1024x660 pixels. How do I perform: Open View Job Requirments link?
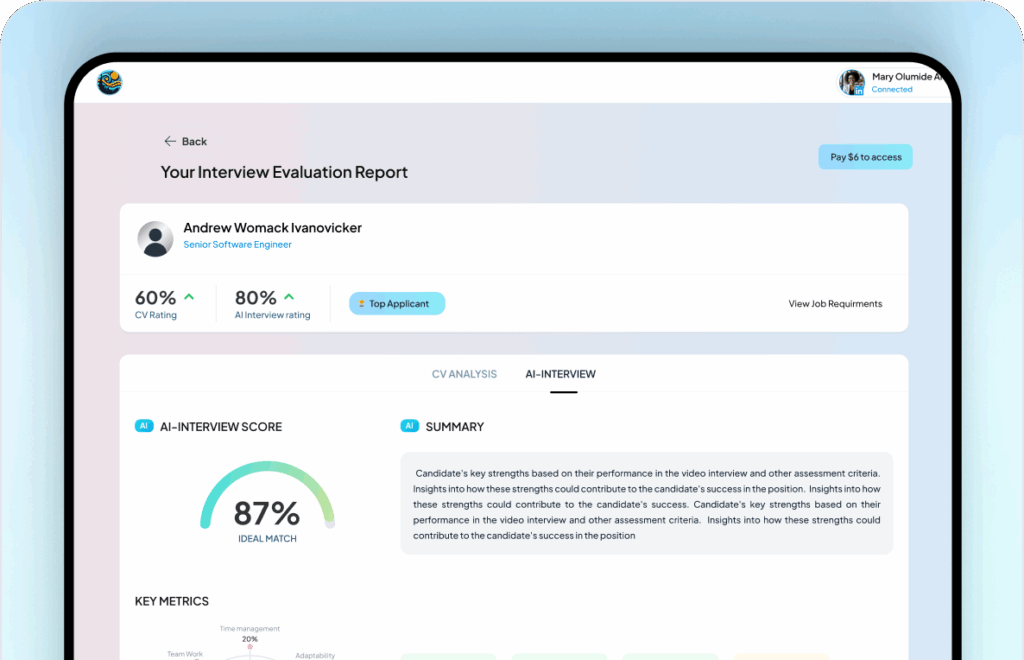835,304
